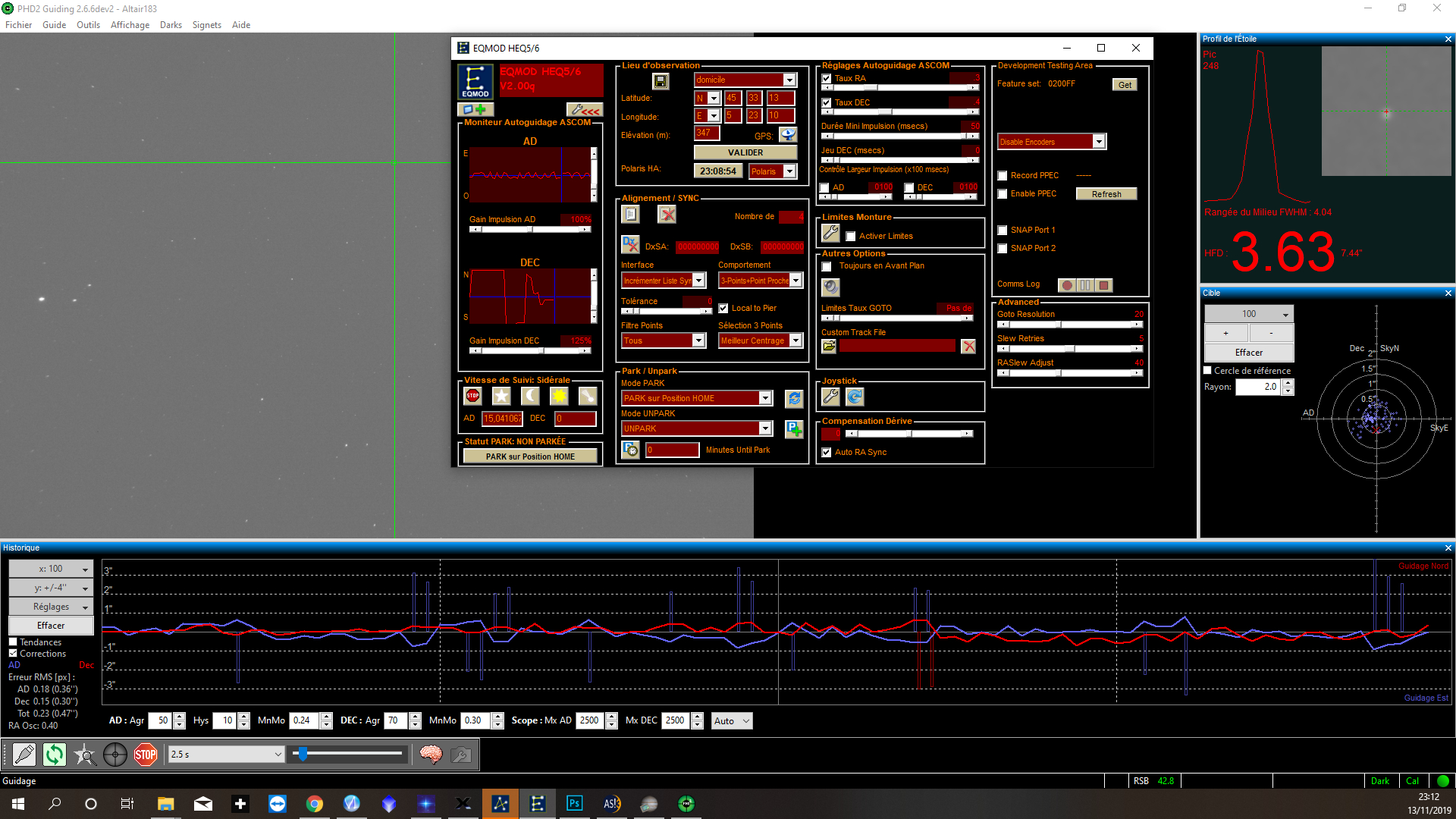Open Google Chrome from the taskbar
Viewport: 1456px width, 819px height.
(x=315, y=804)
